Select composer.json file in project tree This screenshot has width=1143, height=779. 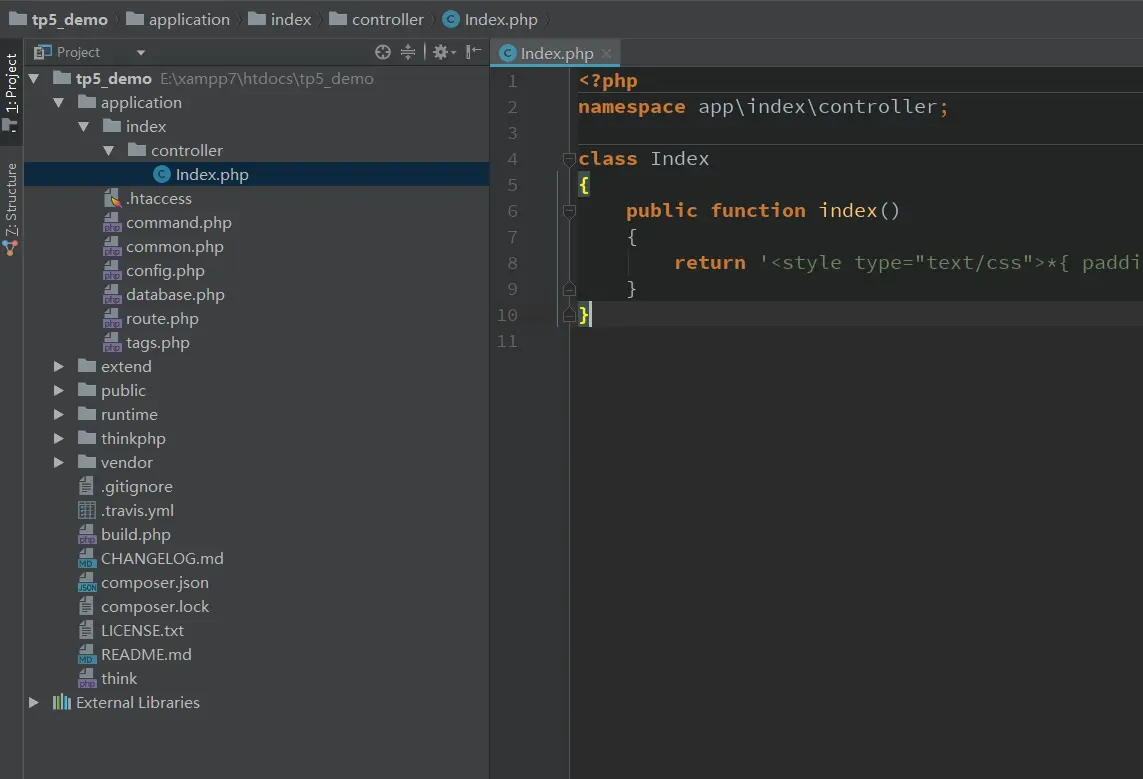154,583
